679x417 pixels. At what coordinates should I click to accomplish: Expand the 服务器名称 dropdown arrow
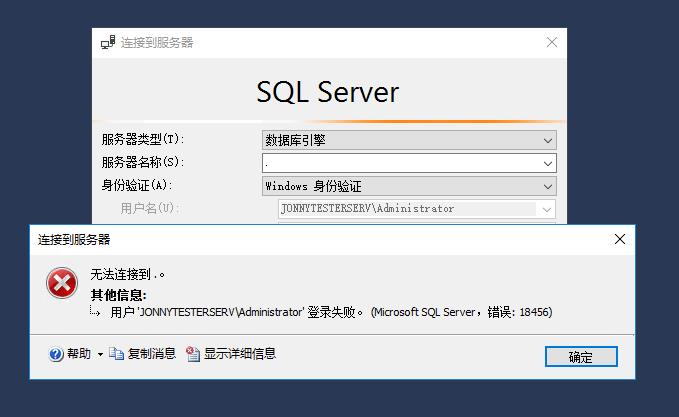tap(547, 163)
